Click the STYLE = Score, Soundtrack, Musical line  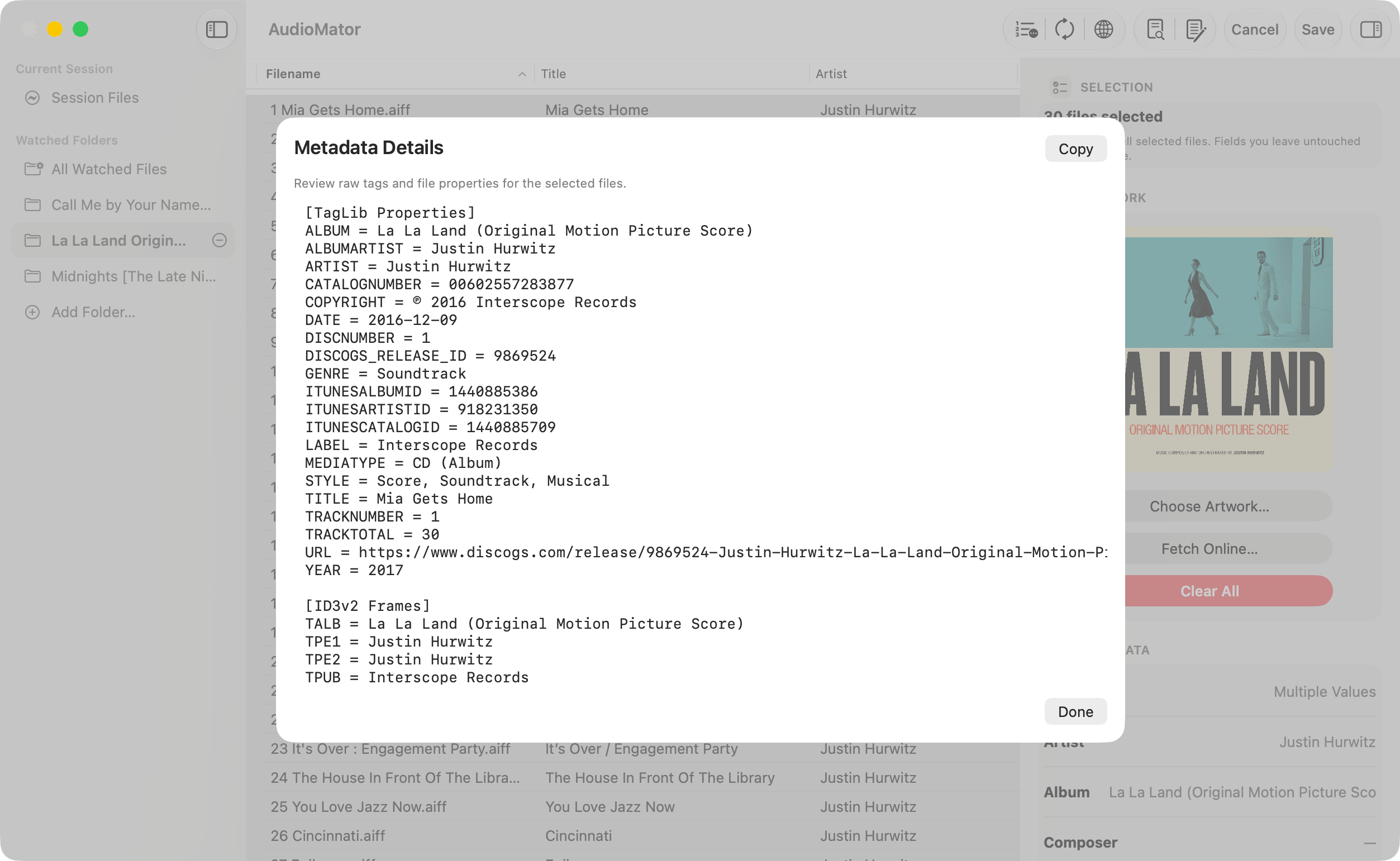457,480
